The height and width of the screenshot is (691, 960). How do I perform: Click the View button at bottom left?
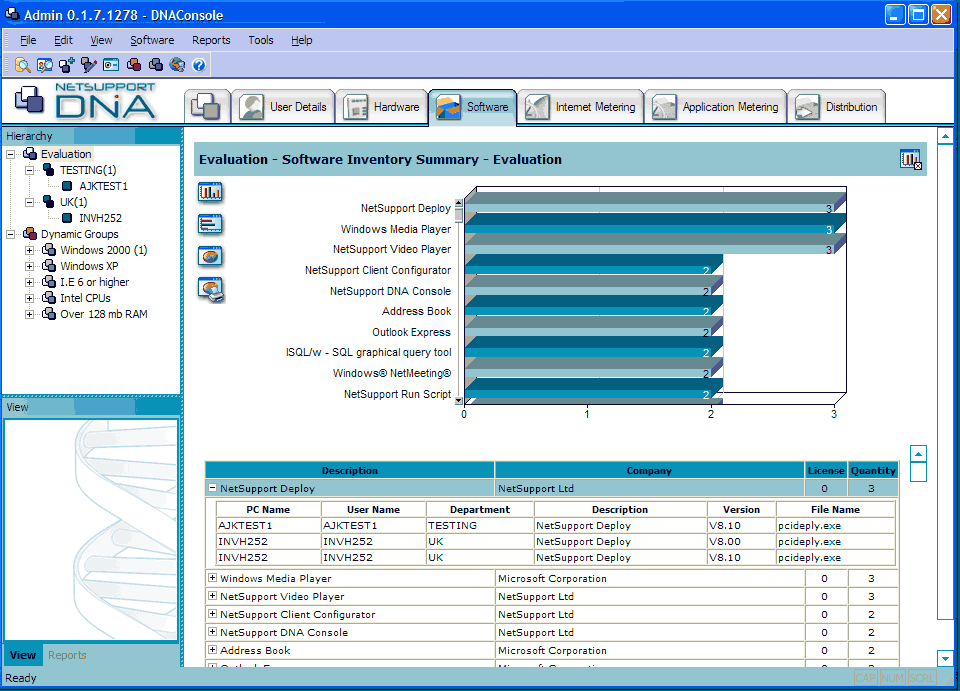[x=23, y=655]
